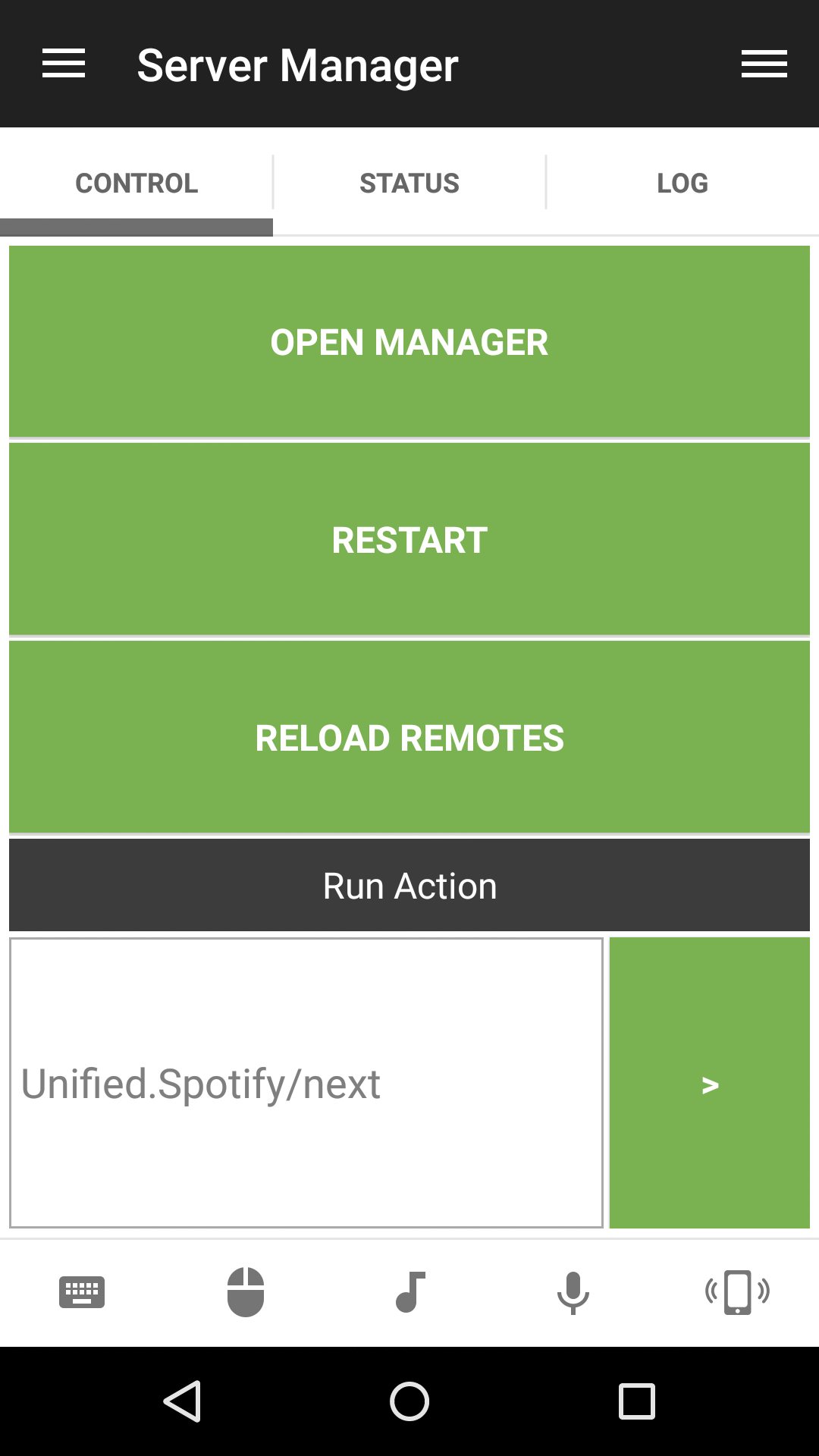Image resolution: width=819 pixels, height=1456 pixels.
Task: Tap the vibrating phone icon
Action: [737, 1291]
